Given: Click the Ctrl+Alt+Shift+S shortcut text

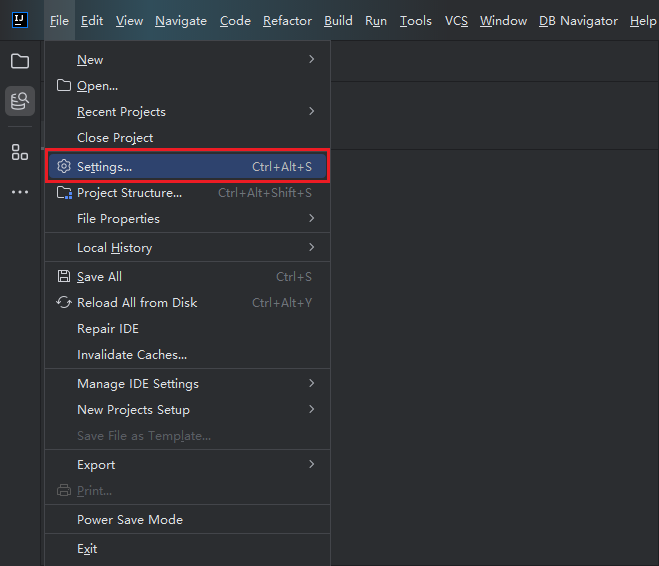Looking at the screenshot, I should 265,193.
